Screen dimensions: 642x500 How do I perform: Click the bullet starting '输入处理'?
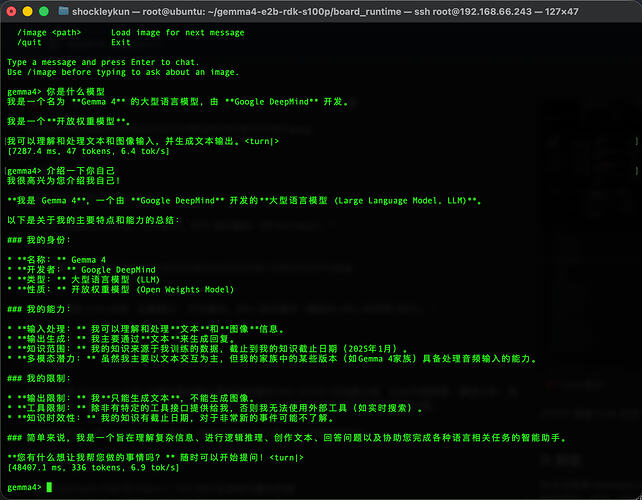(x=146, y=329)
